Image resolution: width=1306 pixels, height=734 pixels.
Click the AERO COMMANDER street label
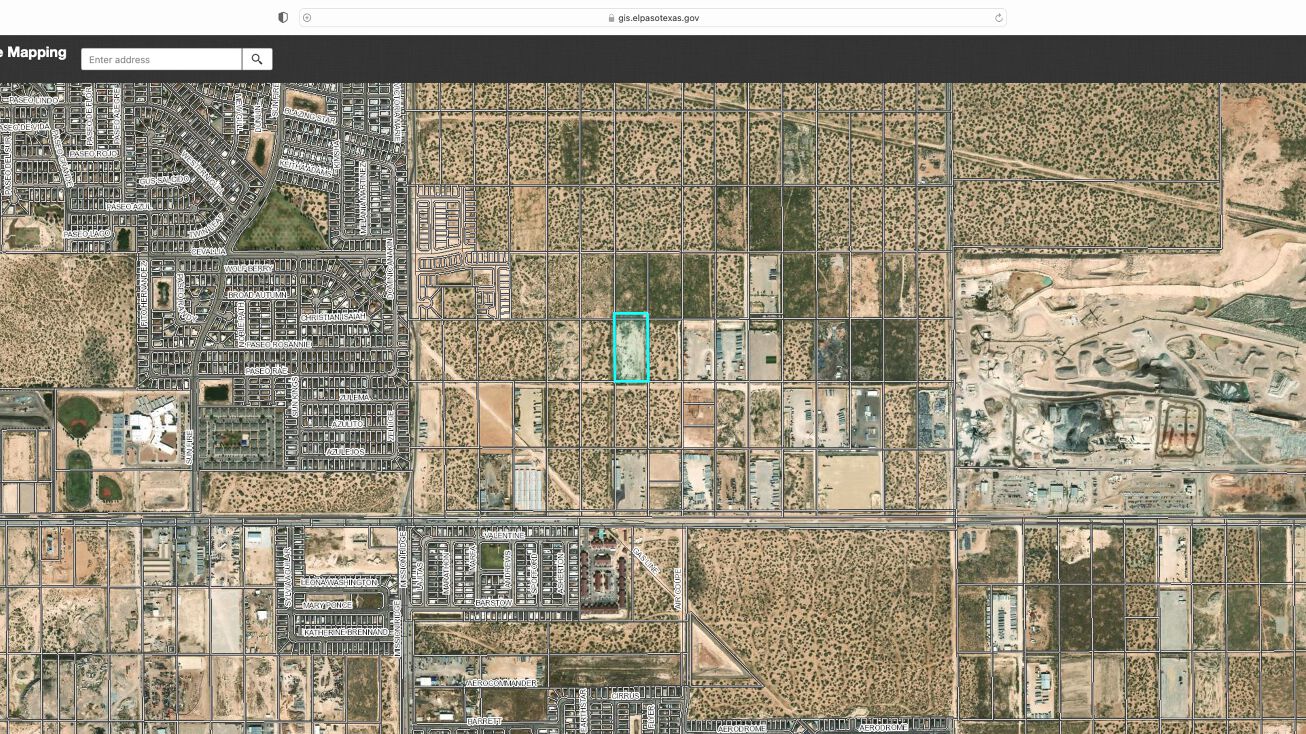click(501, 683)
